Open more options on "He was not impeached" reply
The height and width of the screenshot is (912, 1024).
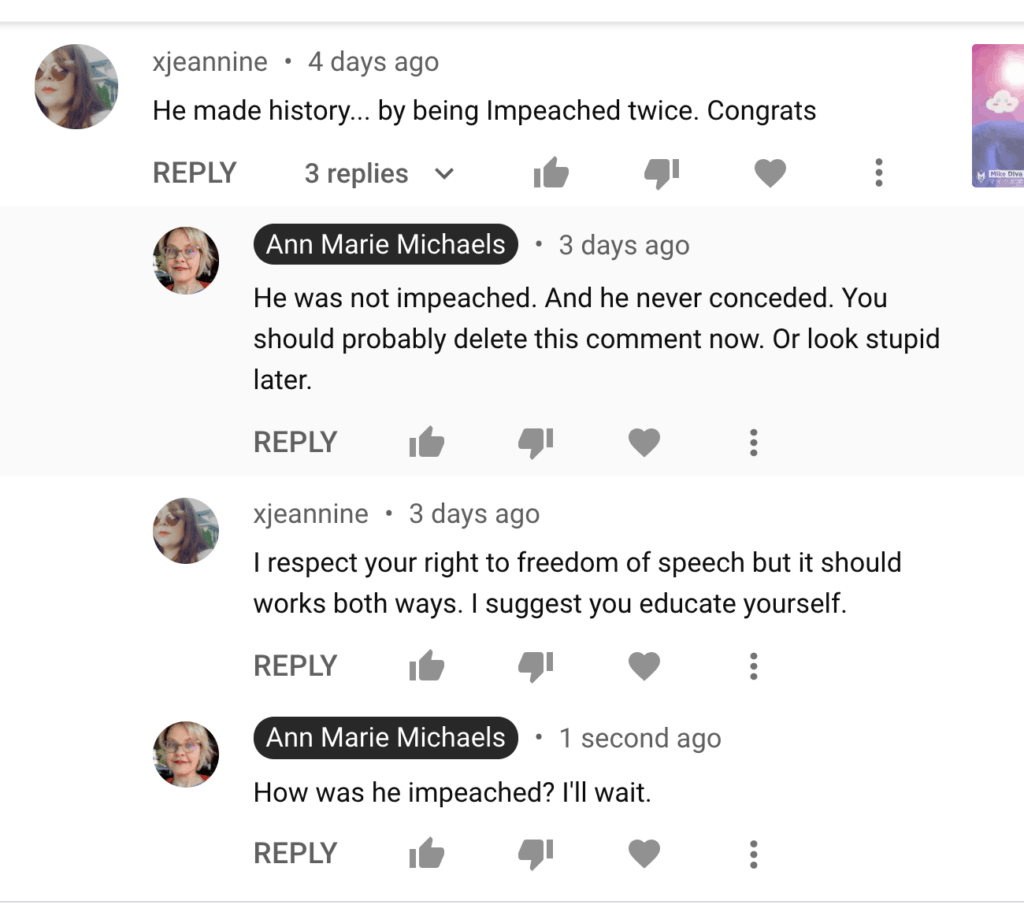point(753,442)
